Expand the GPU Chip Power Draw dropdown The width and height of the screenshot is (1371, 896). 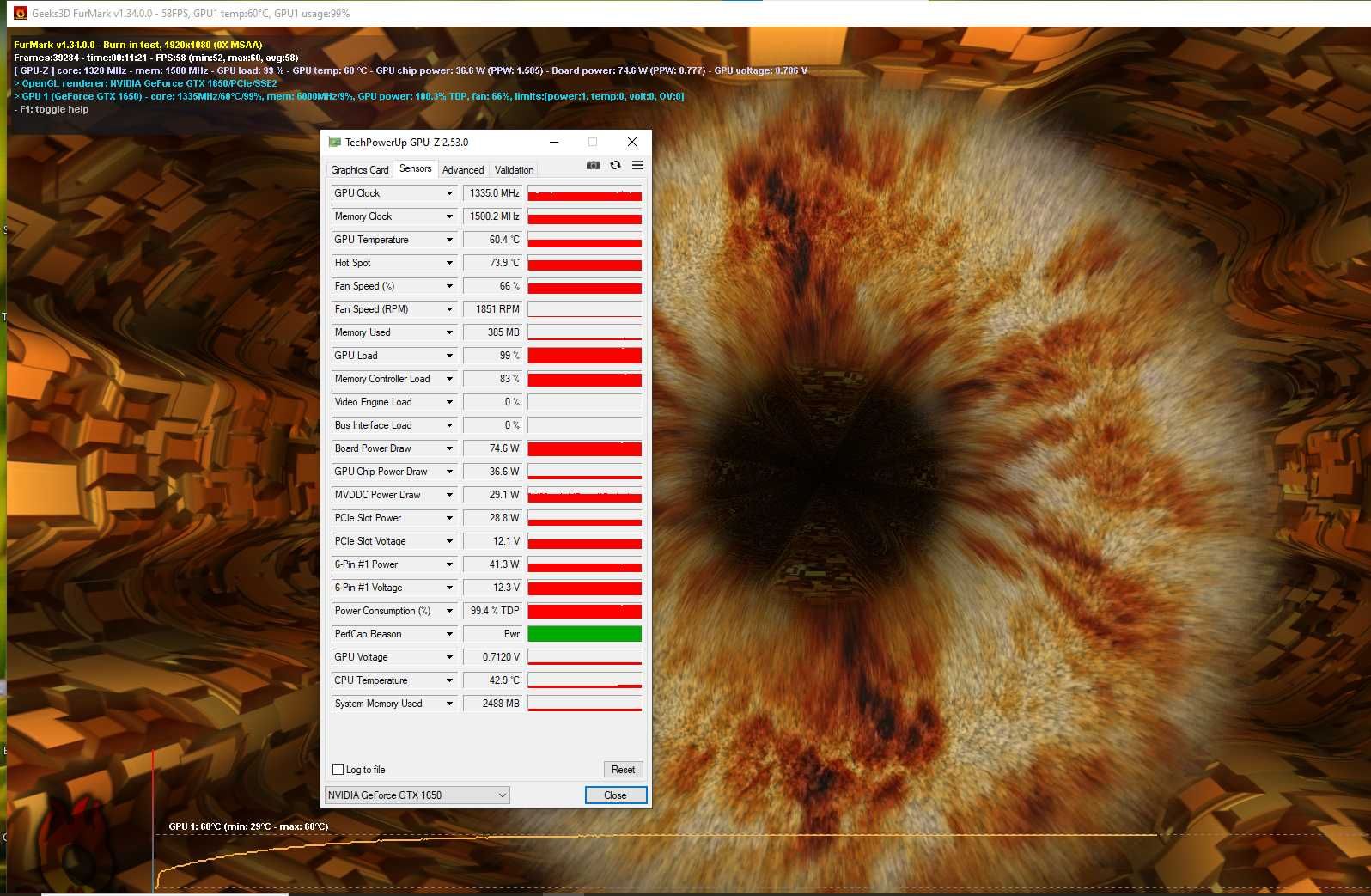[449, 472]
